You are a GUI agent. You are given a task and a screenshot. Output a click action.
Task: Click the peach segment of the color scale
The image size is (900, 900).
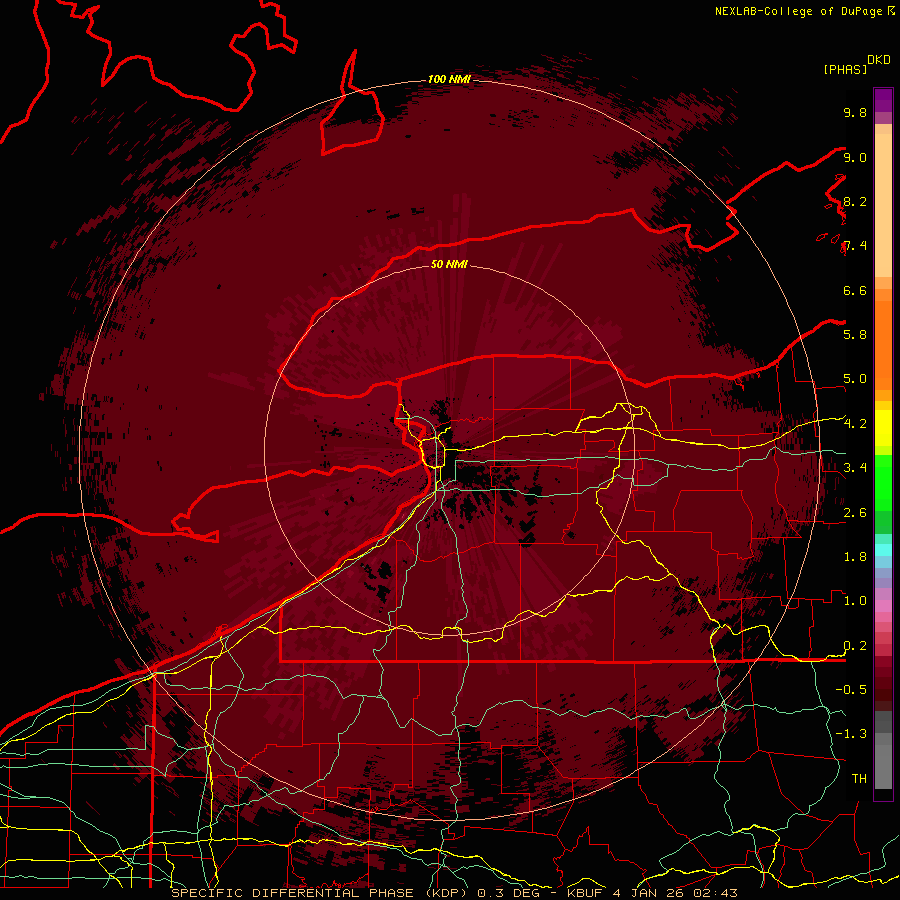point(883,207)
